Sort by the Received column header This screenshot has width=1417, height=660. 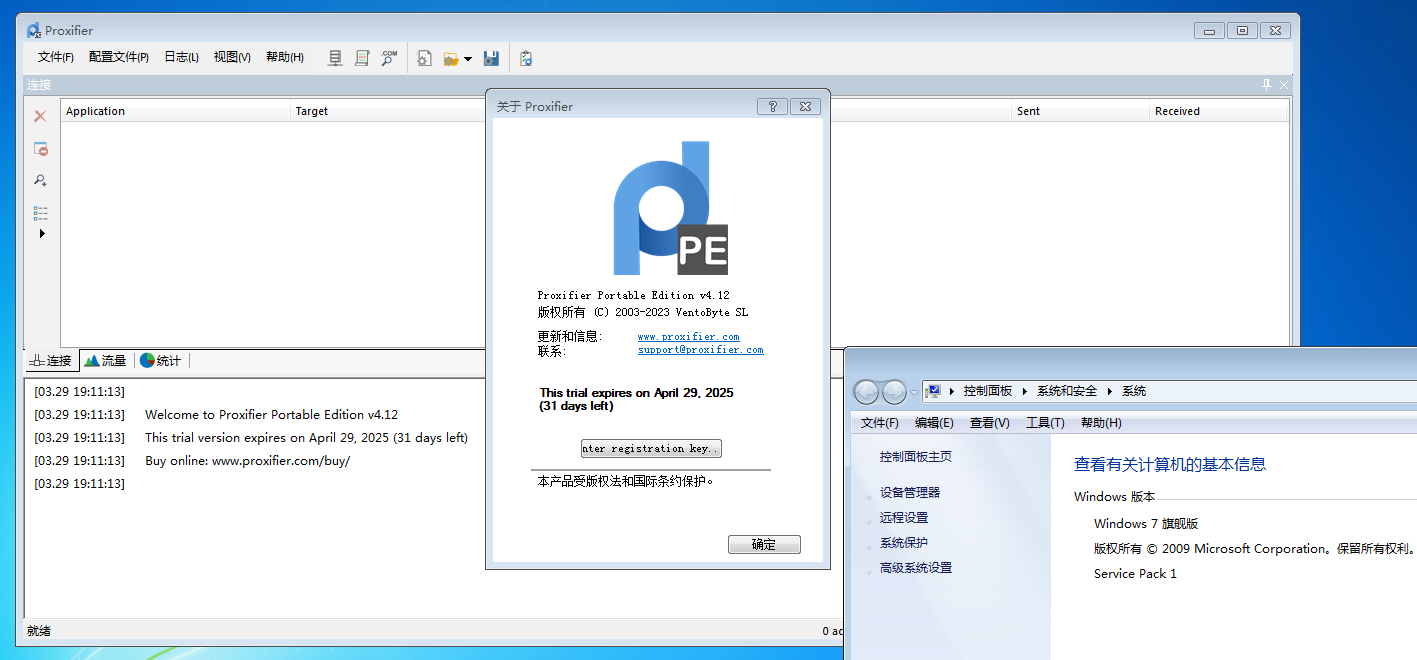(1219, 111)
